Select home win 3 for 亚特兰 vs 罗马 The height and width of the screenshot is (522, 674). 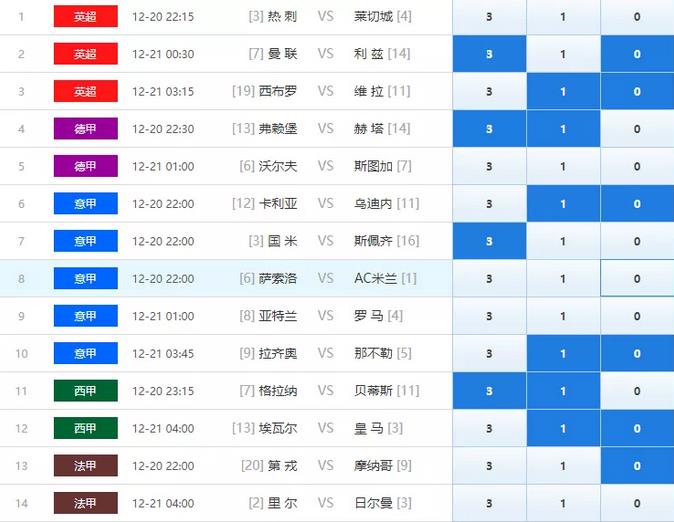click(489, 316)
